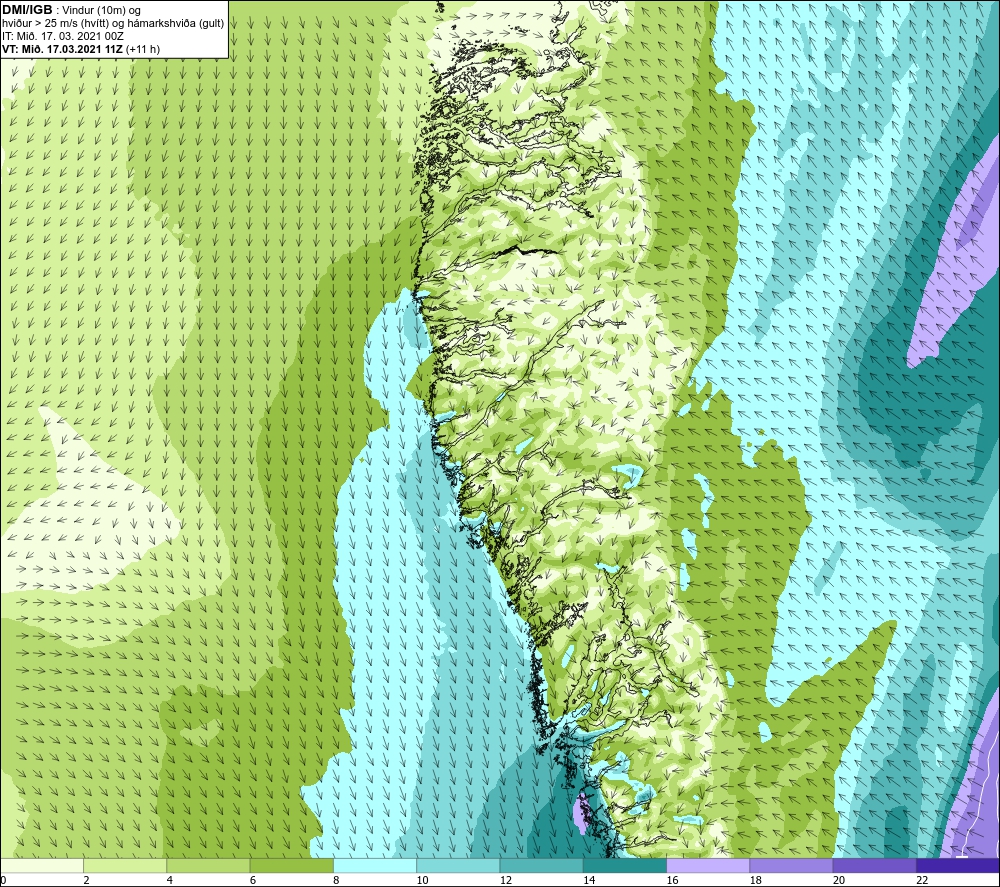
Task: Click the "22" tick label on scale
Action: (922, 881)
